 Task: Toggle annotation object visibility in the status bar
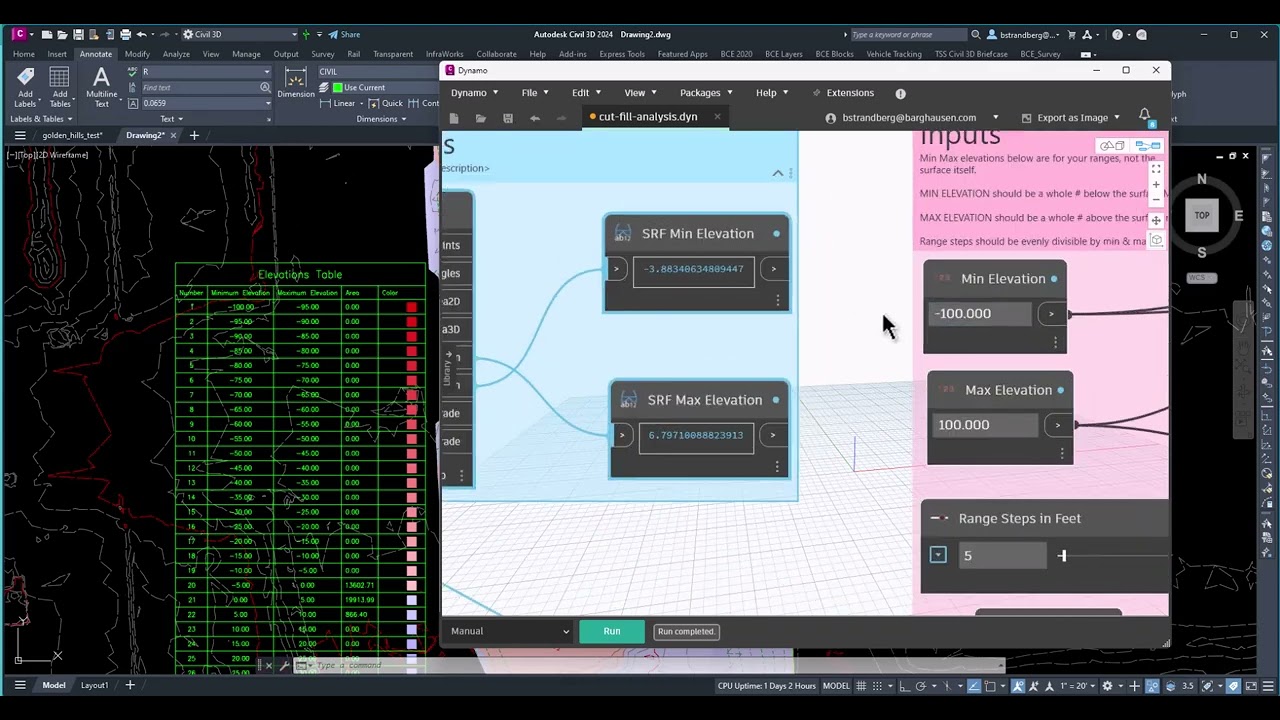[1019, 686]
